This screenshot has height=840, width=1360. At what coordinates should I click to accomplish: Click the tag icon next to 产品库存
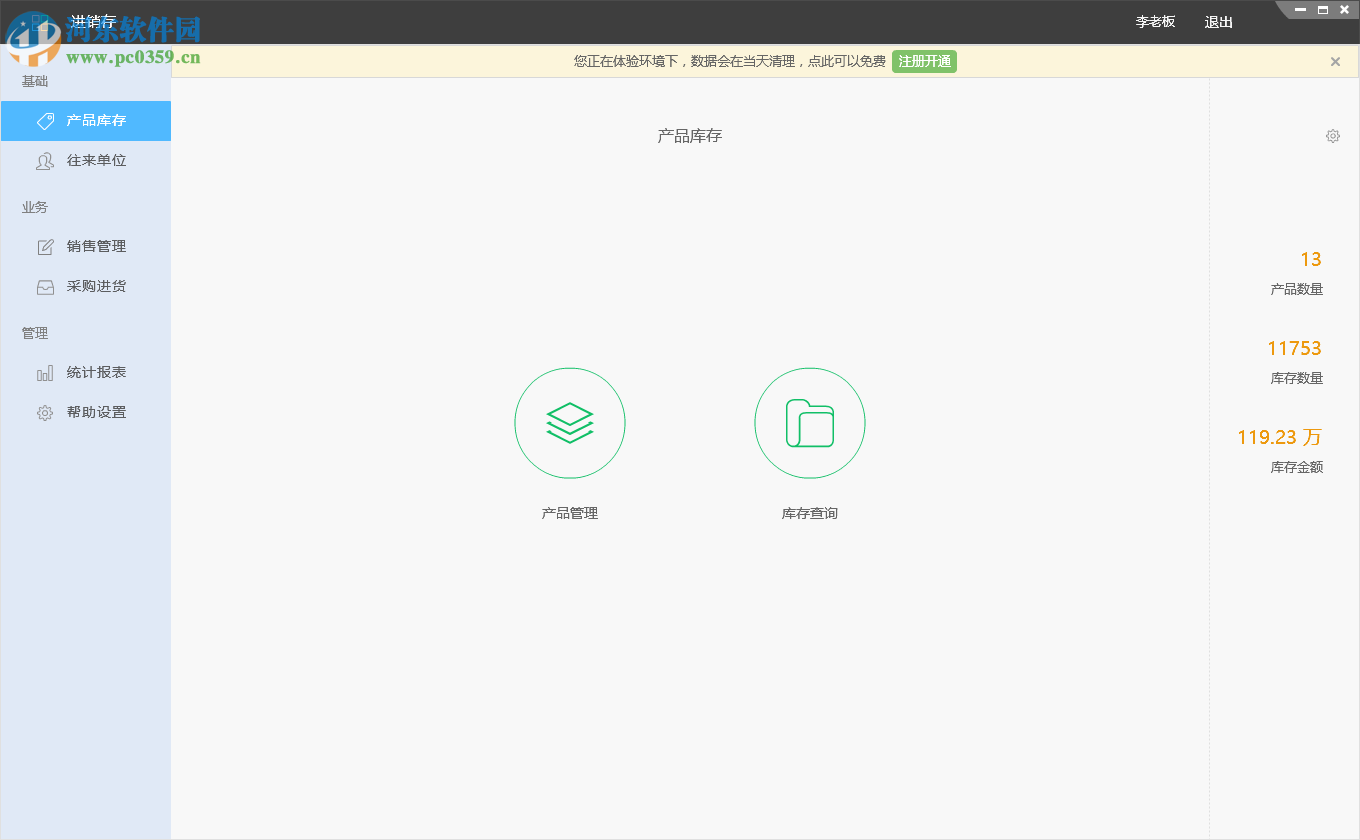tap(45, 121)
